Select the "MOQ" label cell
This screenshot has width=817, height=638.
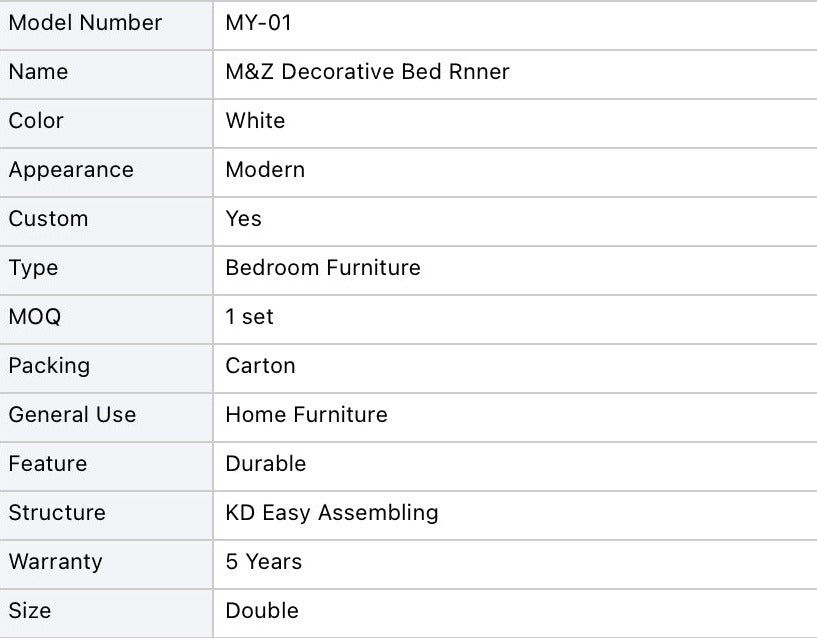pyautogui.click(x=35, y=317)
